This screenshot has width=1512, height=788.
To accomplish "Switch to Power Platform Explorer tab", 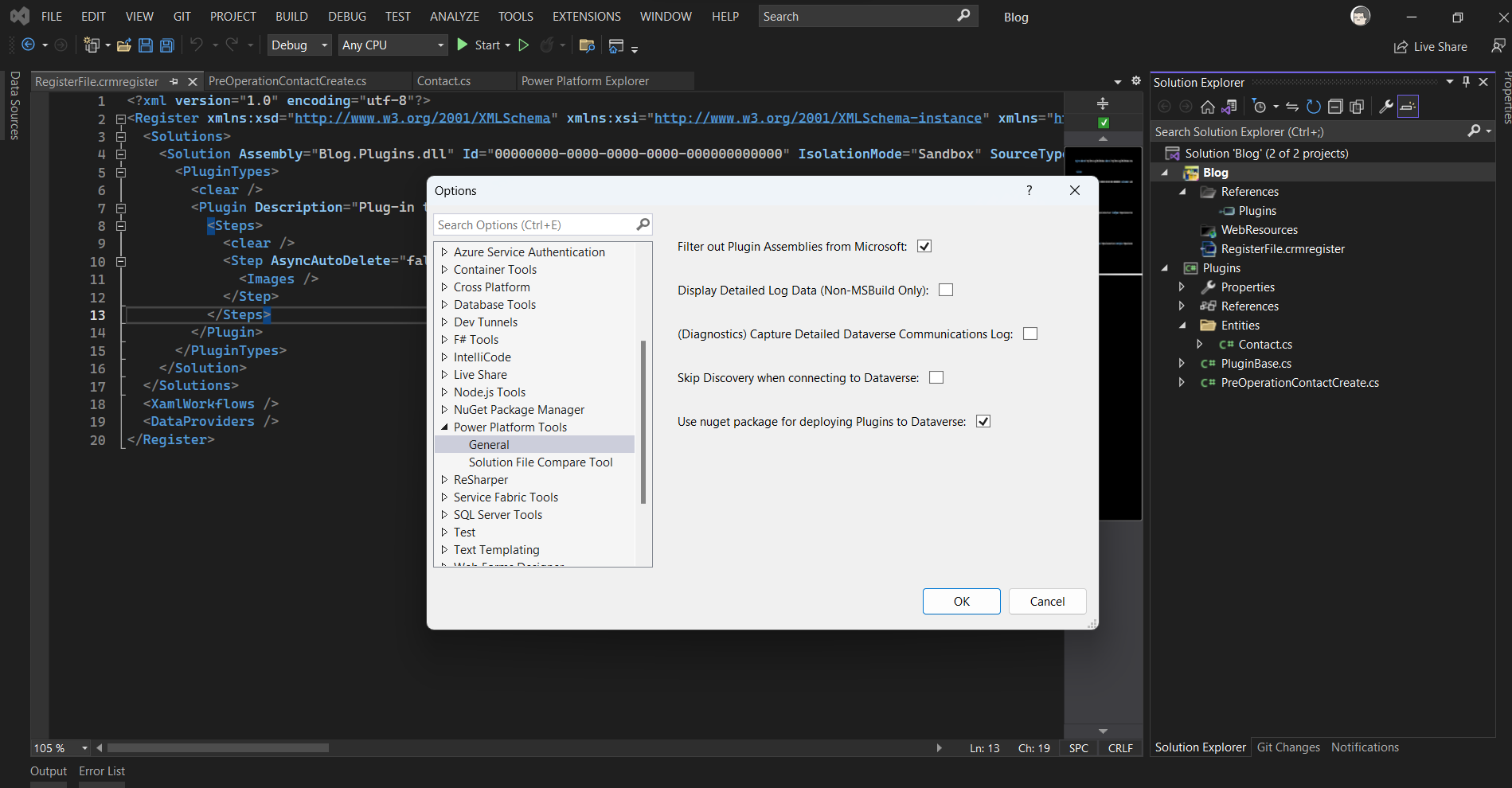I will pos(585,81).
